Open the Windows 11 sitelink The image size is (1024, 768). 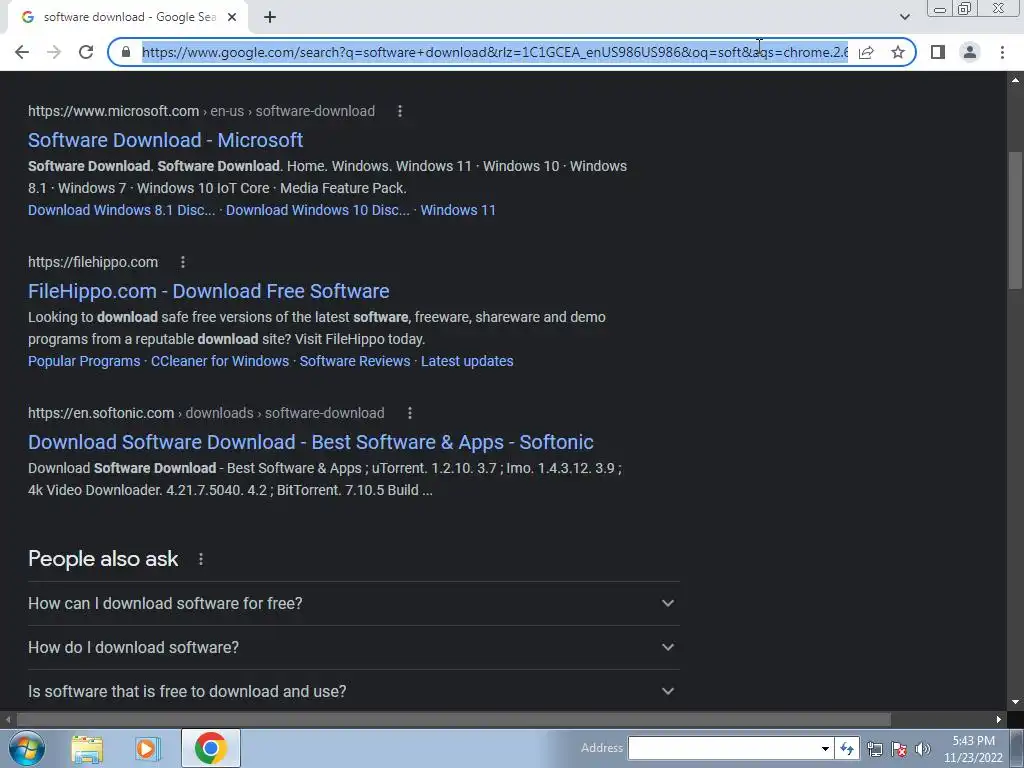tap(458, 210)
